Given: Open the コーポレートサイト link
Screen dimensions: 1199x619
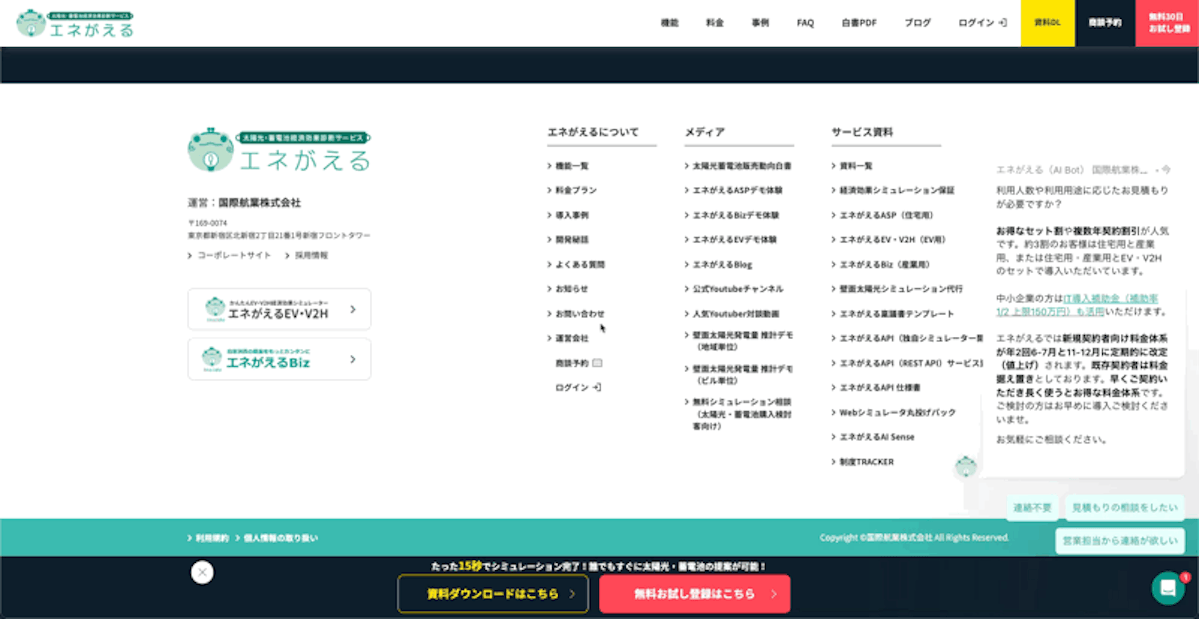Looking at the screenshot, I should pyautogui.click(x=233, y=256).
